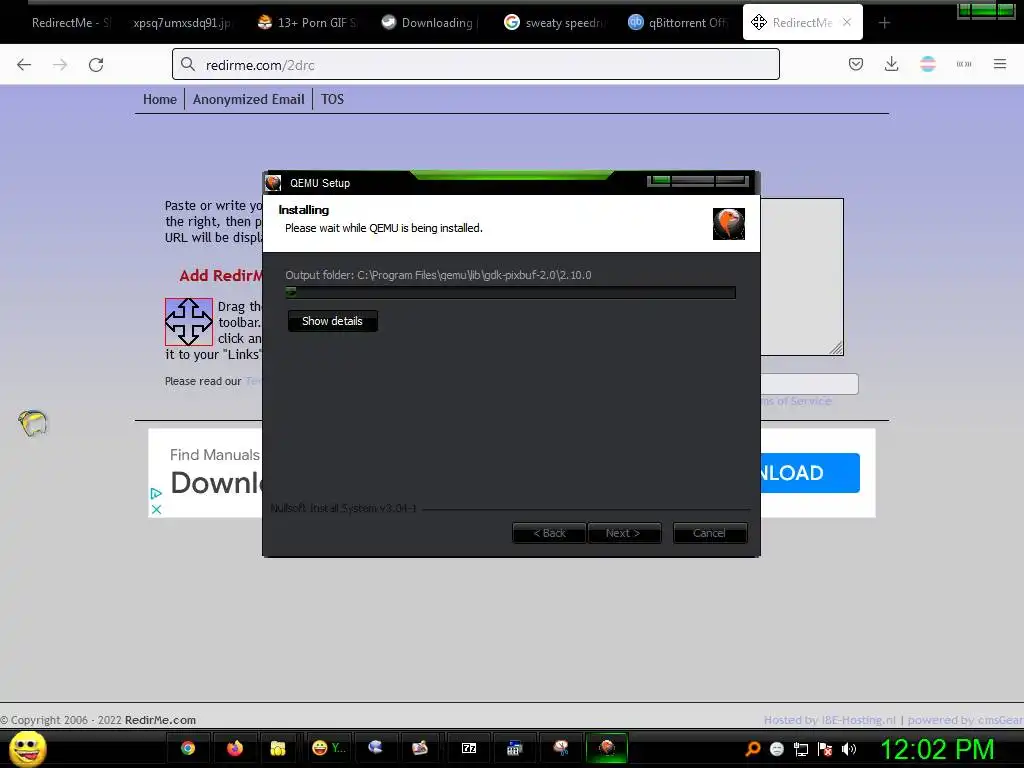The image size is (1024, 768).
Task: Reload the current page
Action: click(x=96, y=65)
